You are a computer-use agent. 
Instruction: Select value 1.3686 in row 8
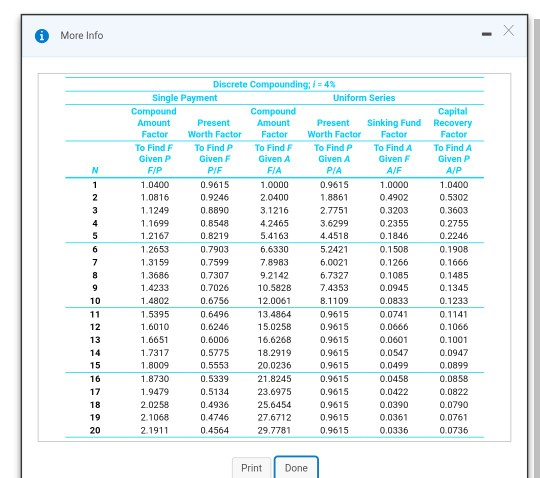point(155,276)
